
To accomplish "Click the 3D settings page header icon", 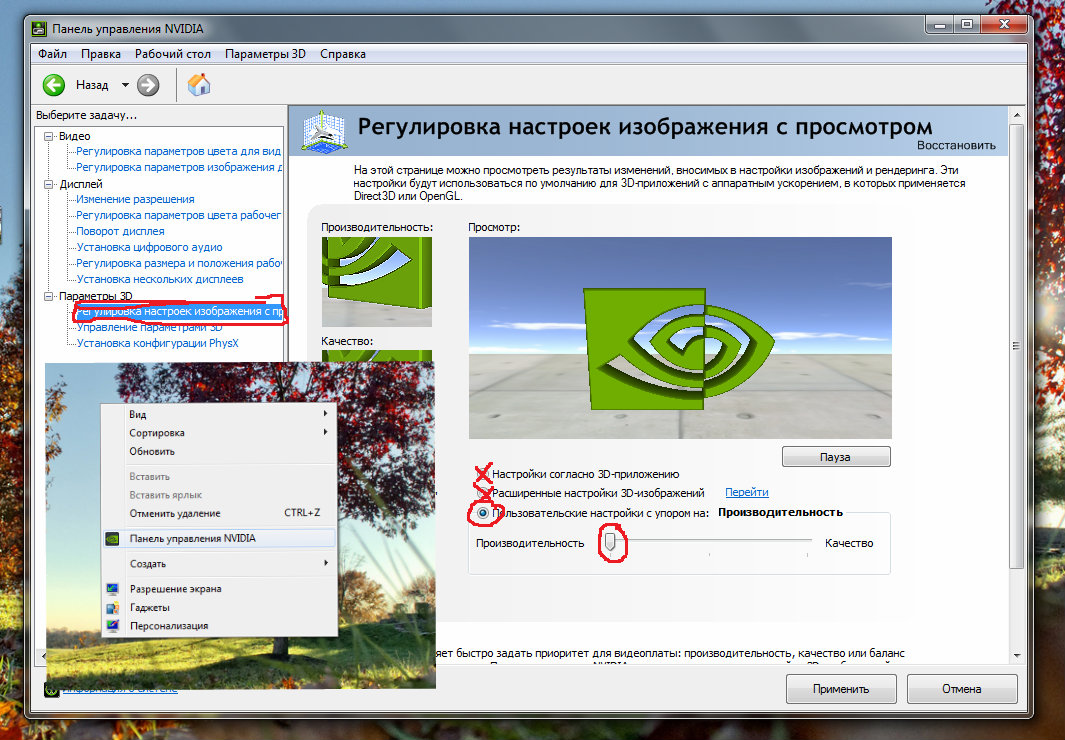I will pos(324,130).
